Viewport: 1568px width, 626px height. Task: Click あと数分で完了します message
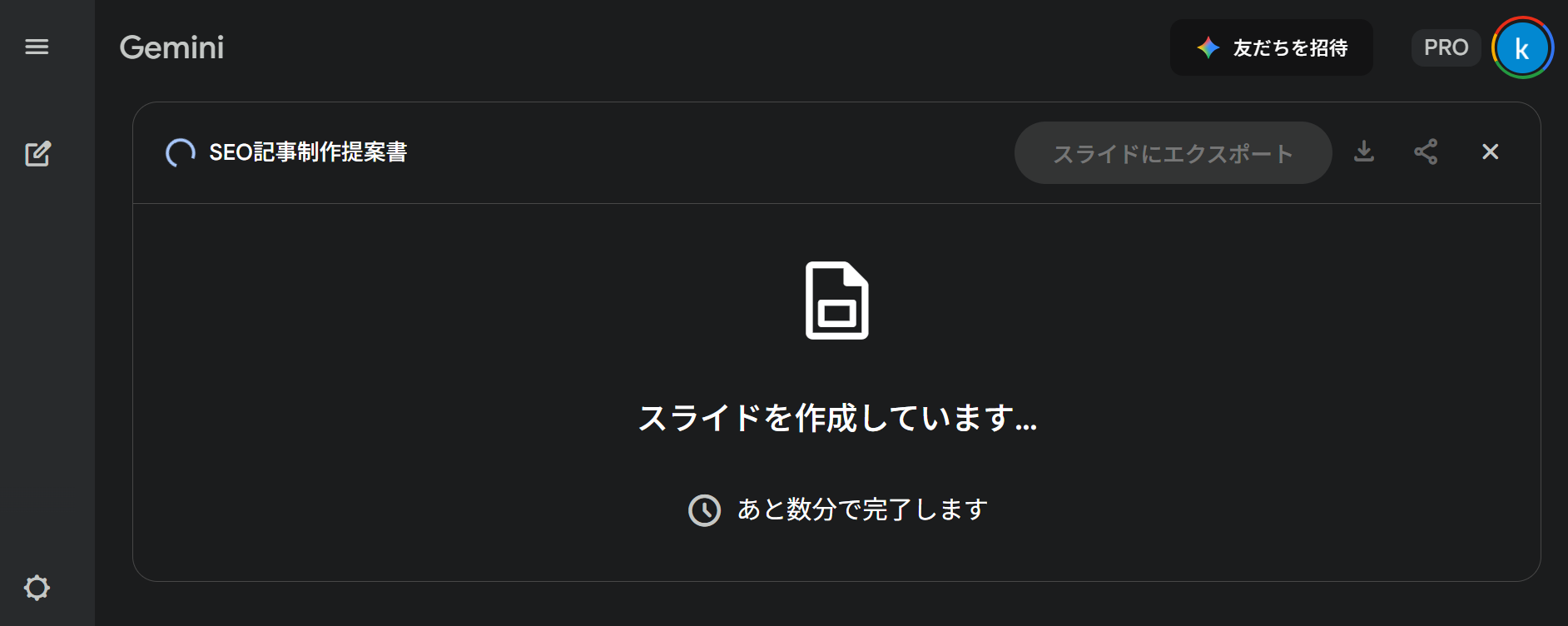[x=862, y=509]
